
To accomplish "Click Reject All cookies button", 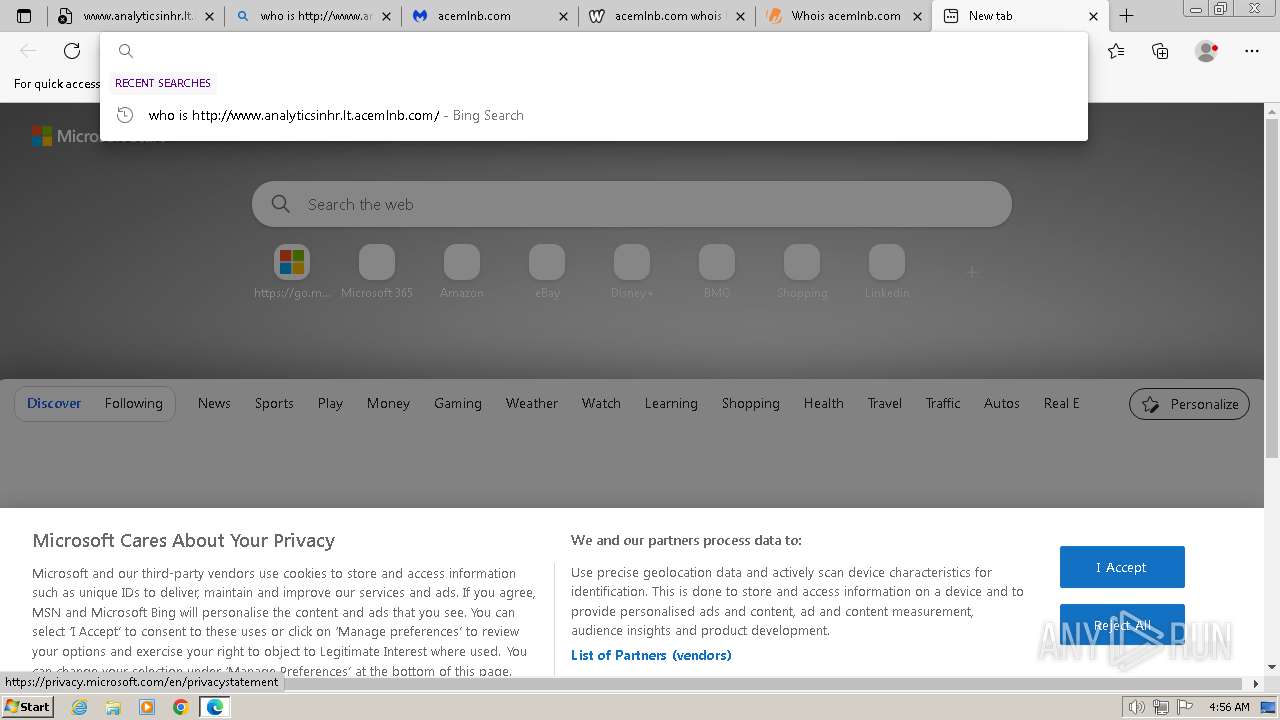I will pos(1122,625).
